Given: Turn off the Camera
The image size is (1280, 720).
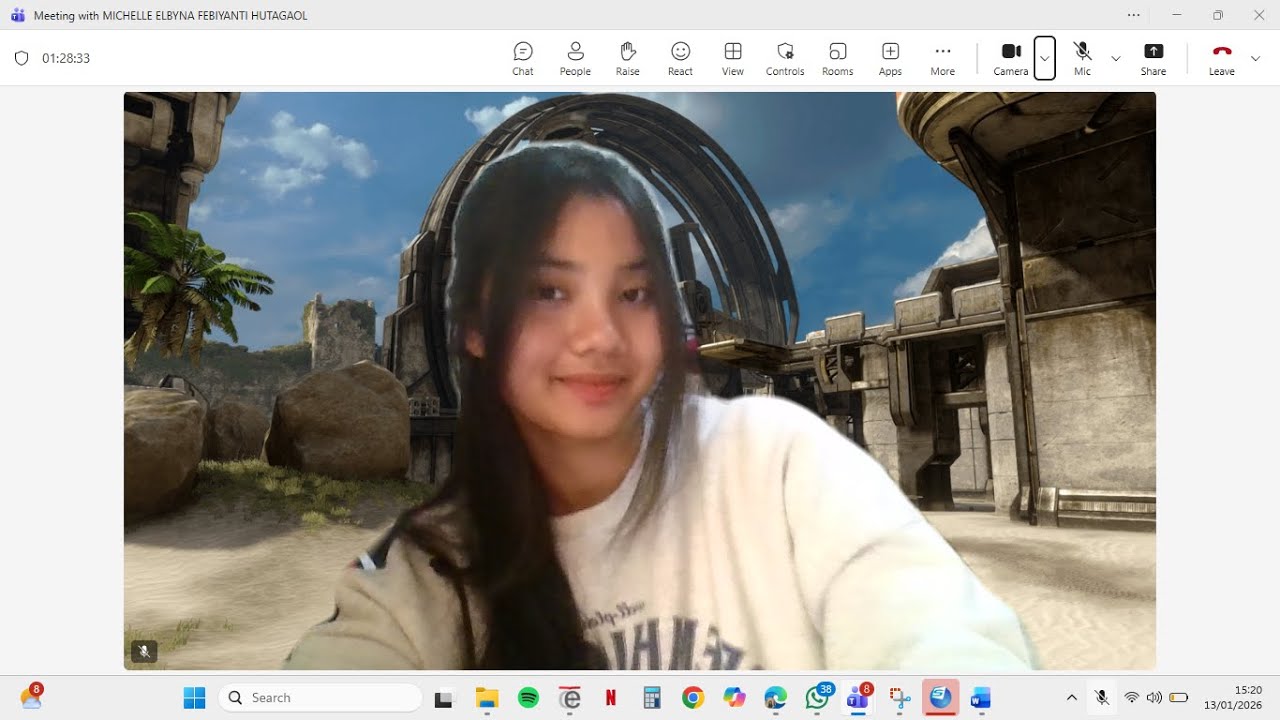Looking at the screenshot, I should click(1010, 58).
